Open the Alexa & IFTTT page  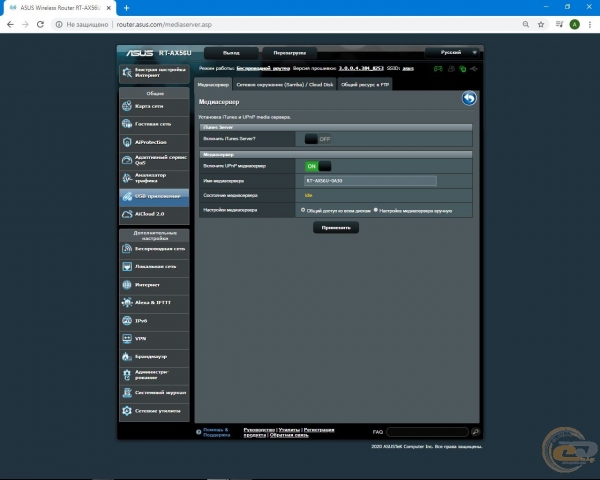click(154, 303)
